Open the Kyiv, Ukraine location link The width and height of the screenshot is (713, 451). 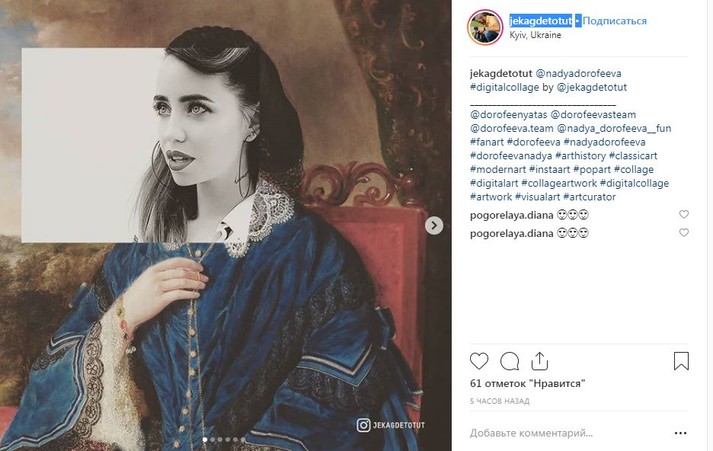536,35
